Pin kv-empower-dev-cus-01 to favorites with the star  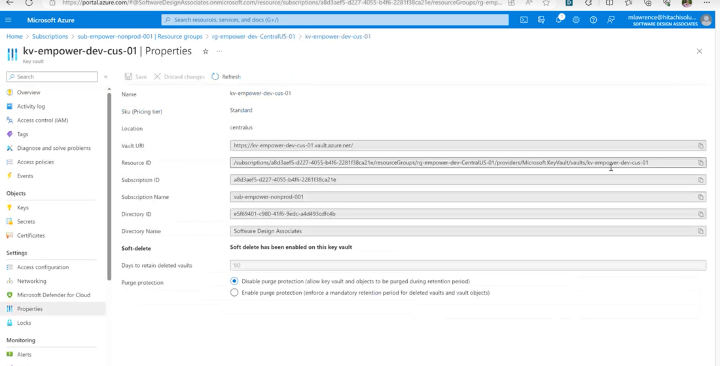(206, 51)
